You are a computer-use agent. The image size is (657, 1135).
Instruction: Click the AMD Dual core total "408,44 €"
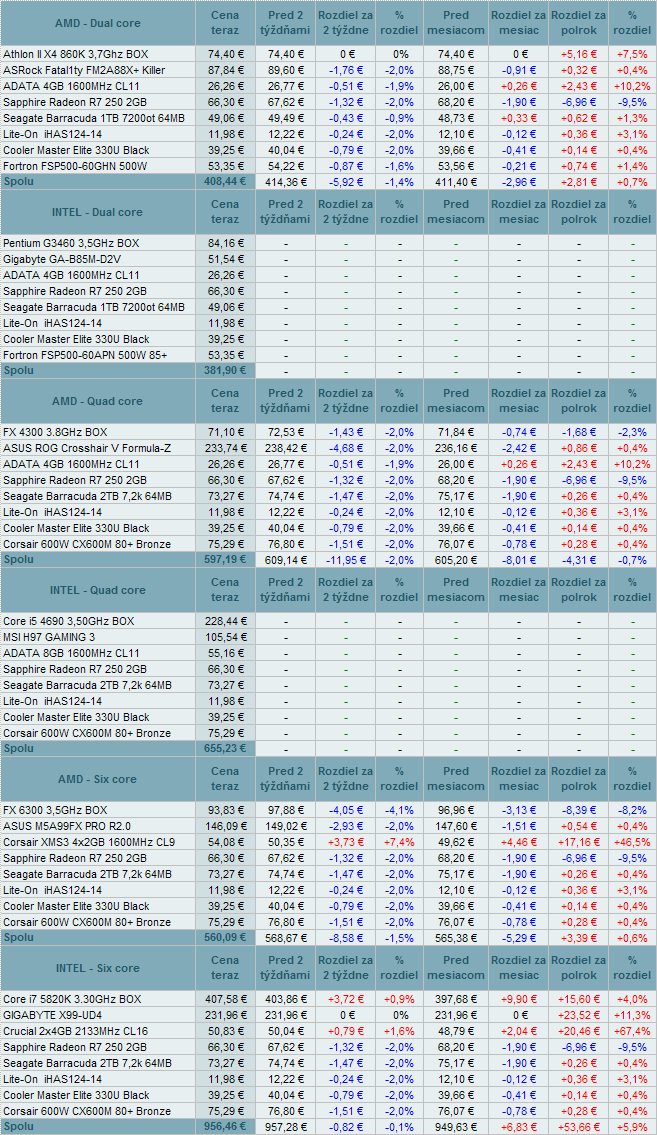[x=227, y=182]
